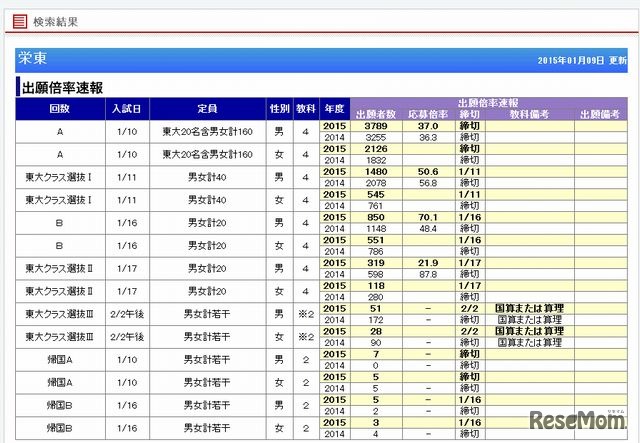Click 東大クラス選抜Ⅲ in the 男 row

click(59, 314)
